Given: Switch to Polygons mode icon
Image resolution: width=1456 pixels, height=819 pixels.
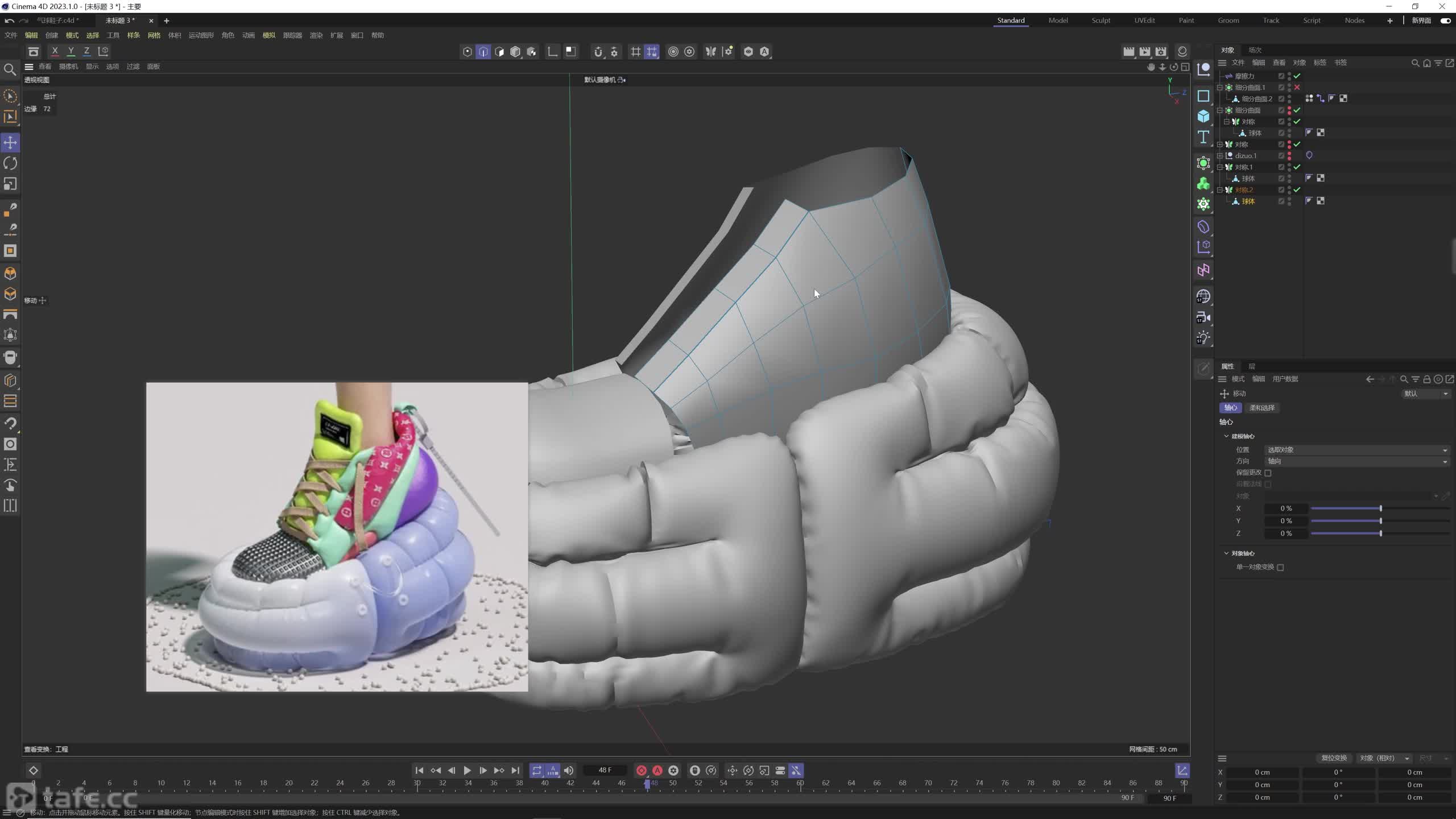Looking at the screenshot, I should coord(499,52).
